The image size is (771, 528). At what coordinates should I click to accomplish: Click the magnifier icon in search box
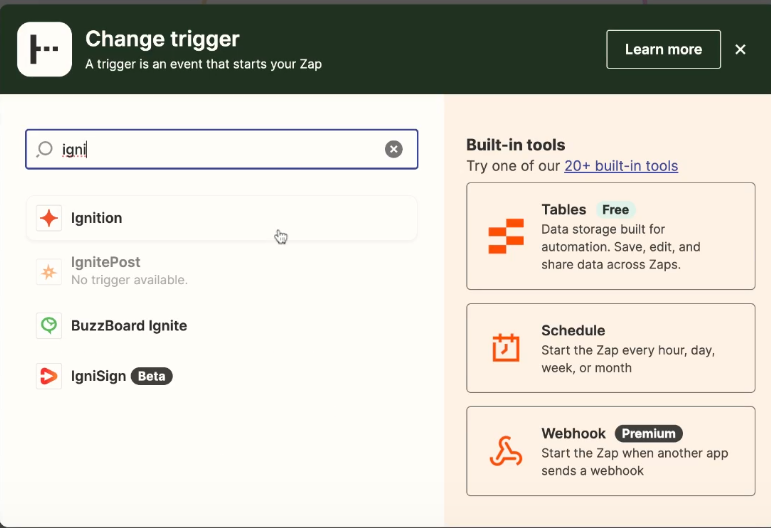coord(45,149)
